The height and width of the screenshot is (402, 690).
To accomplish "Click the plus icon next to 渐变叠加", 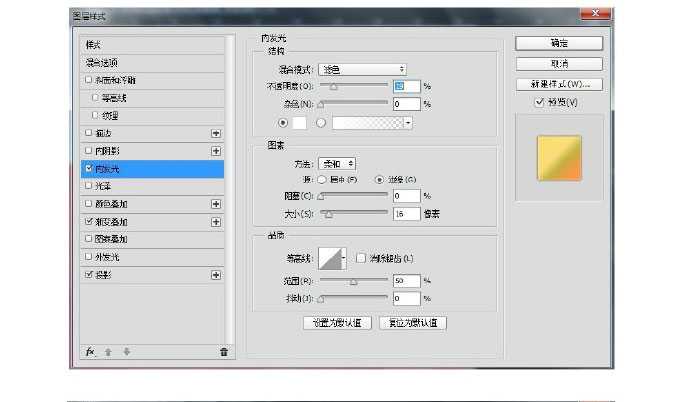I will tap(216, 222).
